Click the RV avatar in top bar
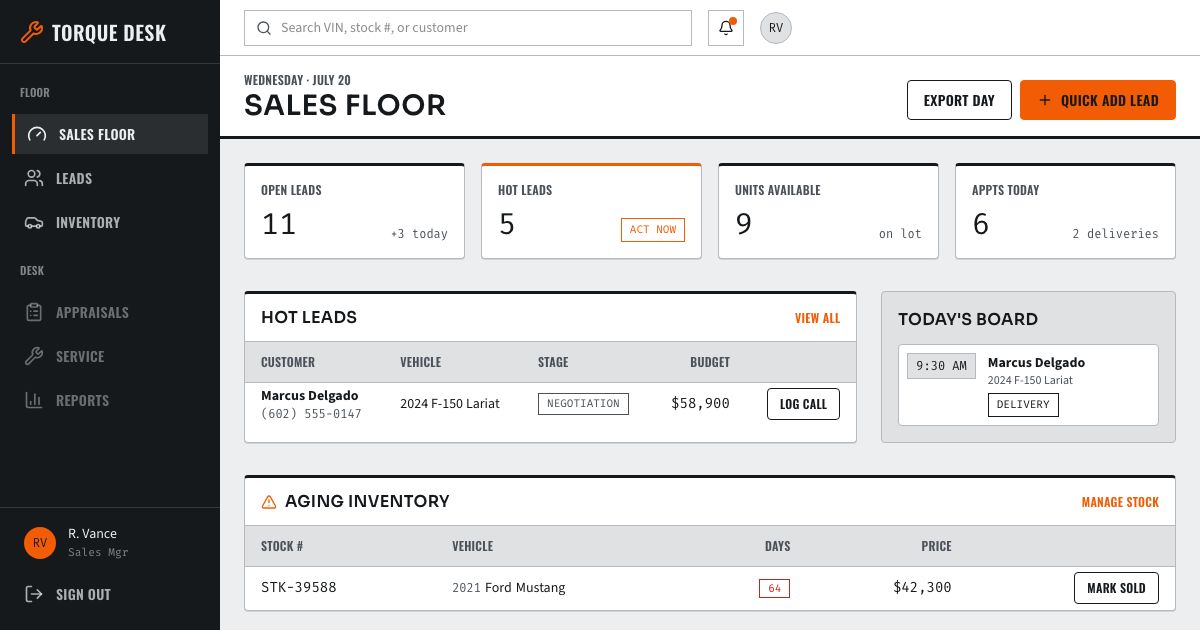Viewport: 1200px width, 630px height. click(x=776, y=28)
